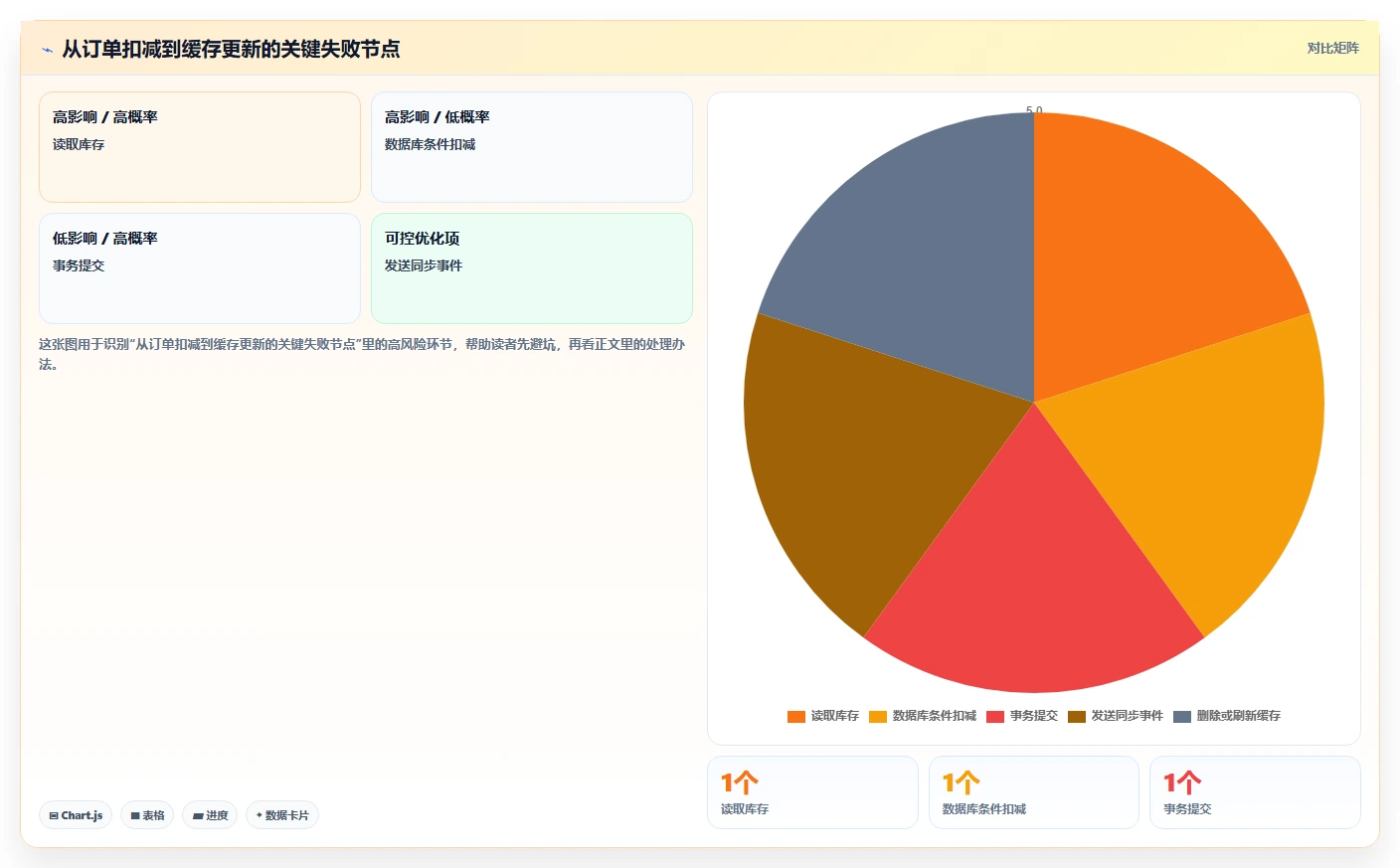Click the 进度 tag chip
Screen dimensions: 1400x868
(210, 815)
